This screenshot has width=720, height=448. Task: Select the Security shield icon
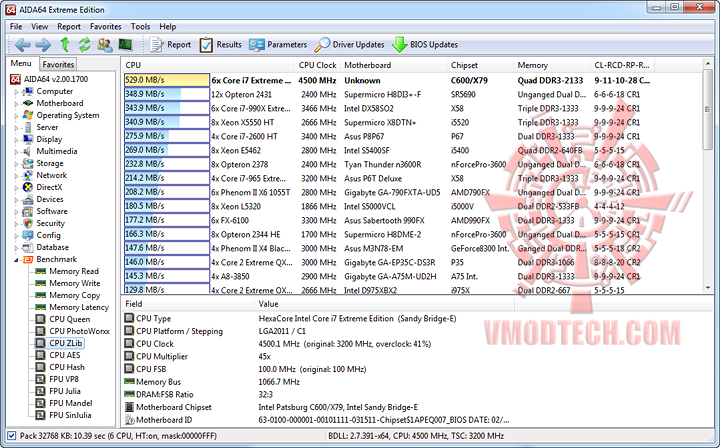28,223
